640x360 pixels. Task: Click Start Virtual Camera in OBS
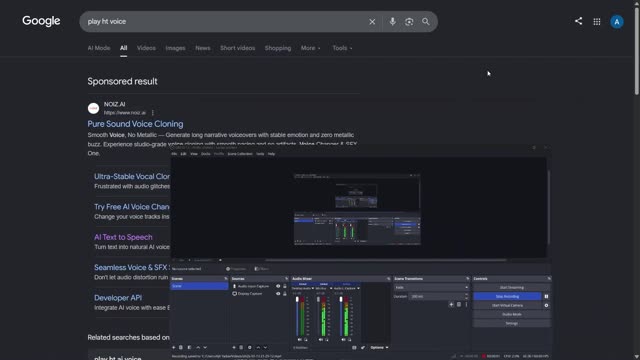(x=507, y=305)
